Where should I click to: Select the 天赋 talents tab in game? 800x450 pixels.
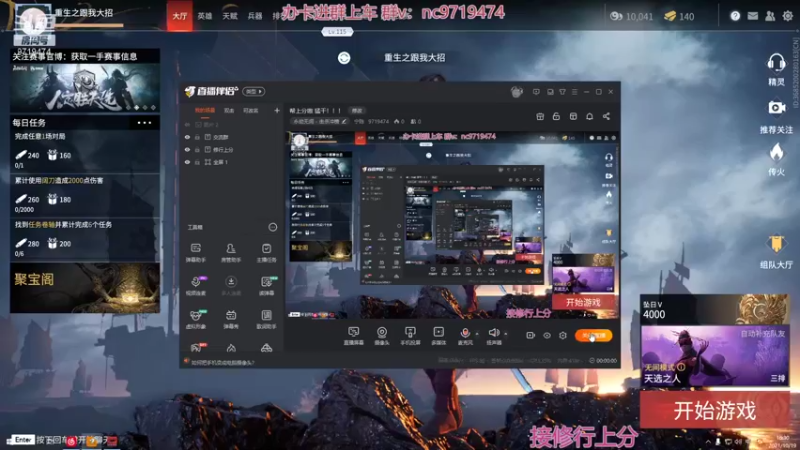pos(230,16)
